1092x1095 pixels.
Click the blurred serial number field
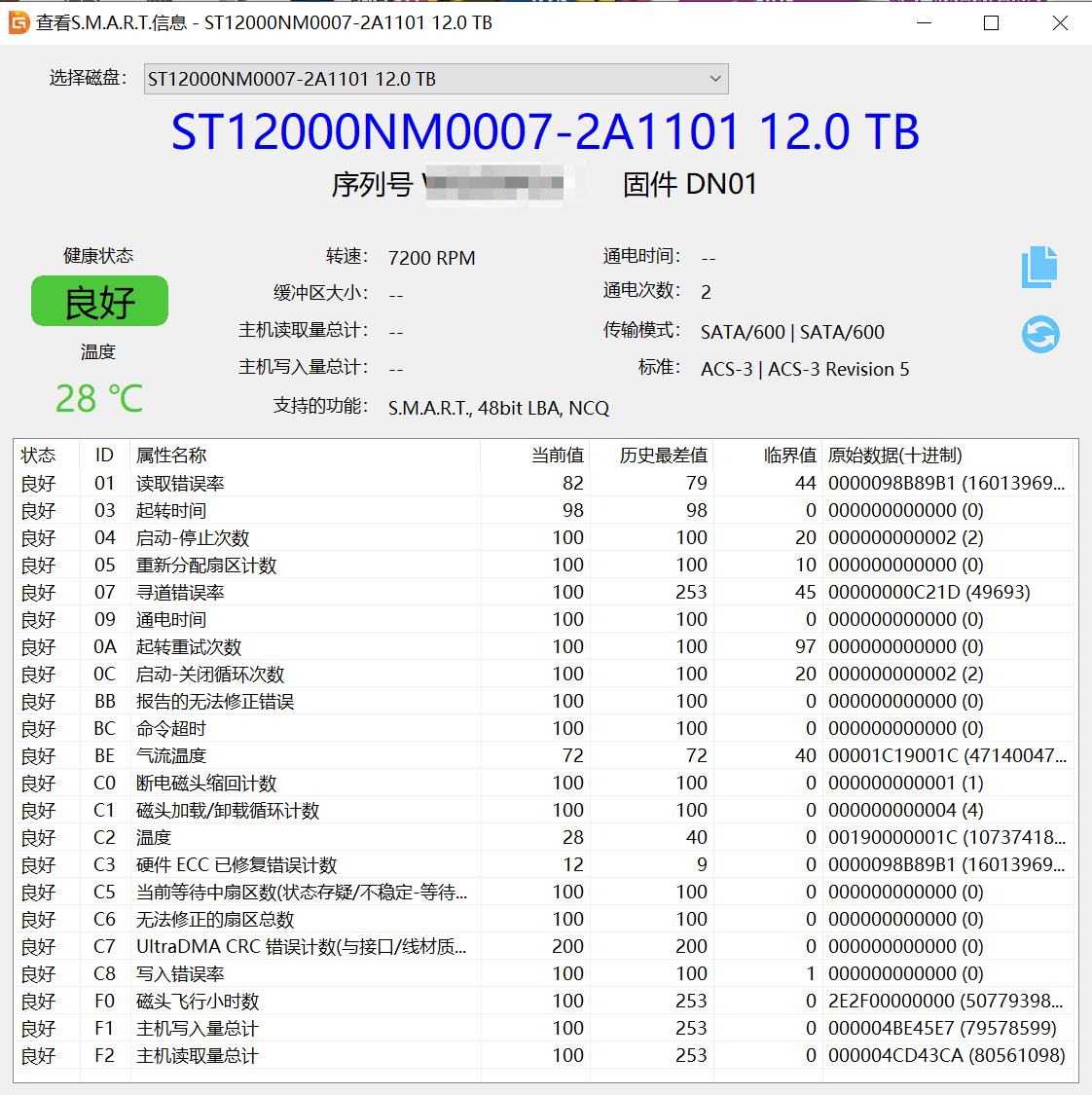[x=496, y=184]
